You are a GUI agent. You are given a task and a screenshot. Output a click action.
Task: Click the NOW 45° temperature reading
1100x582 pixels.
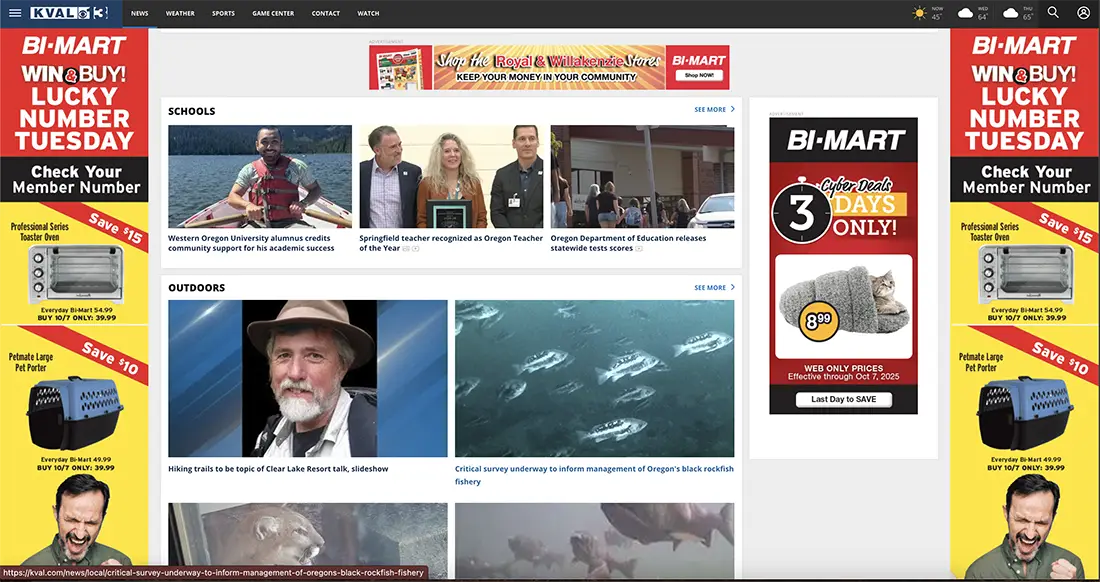(937, 13)
